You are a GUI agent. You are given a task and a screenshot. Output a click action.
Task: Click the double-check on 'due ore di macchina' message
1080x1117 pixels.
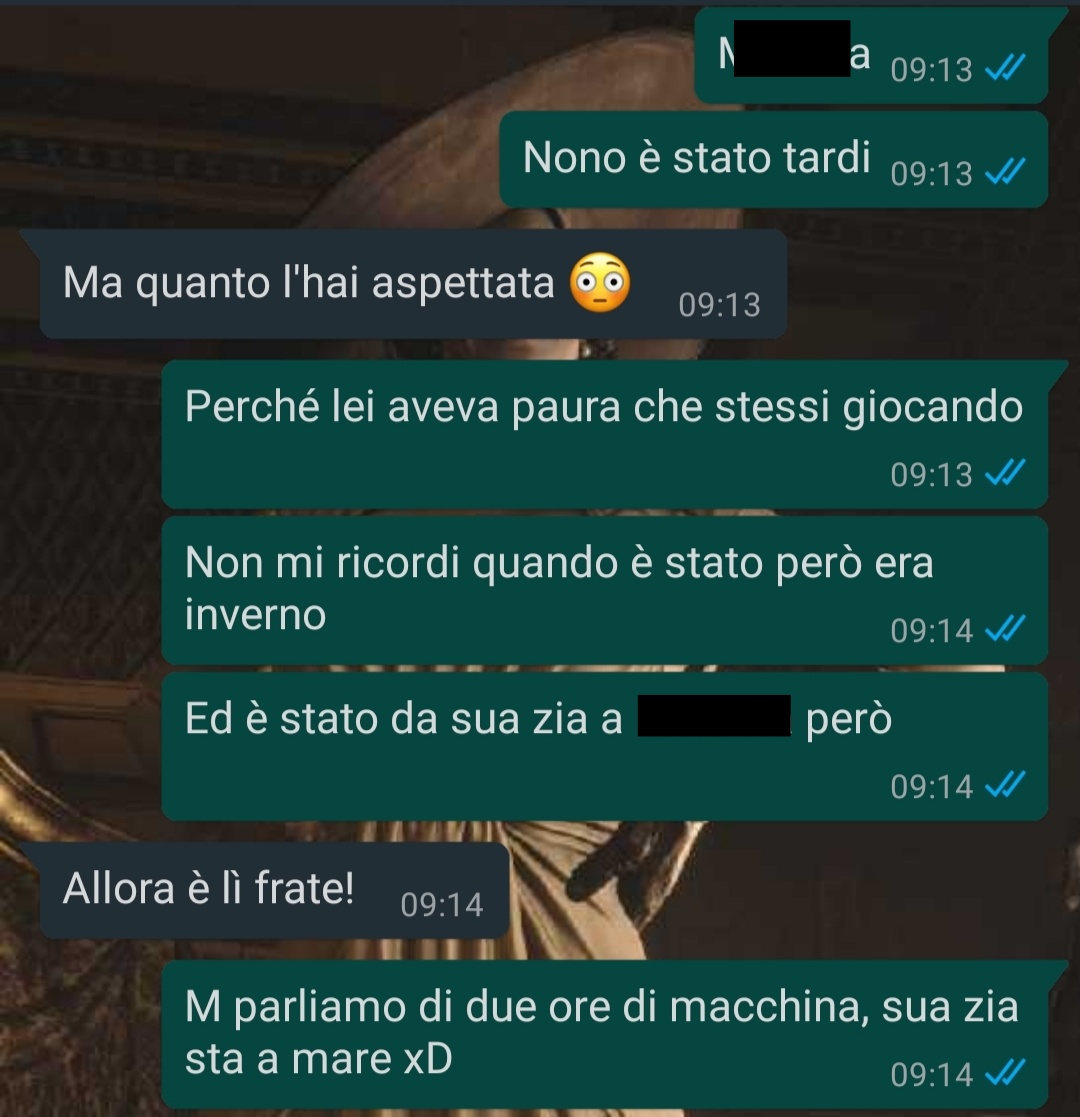click(1005, 1073)
